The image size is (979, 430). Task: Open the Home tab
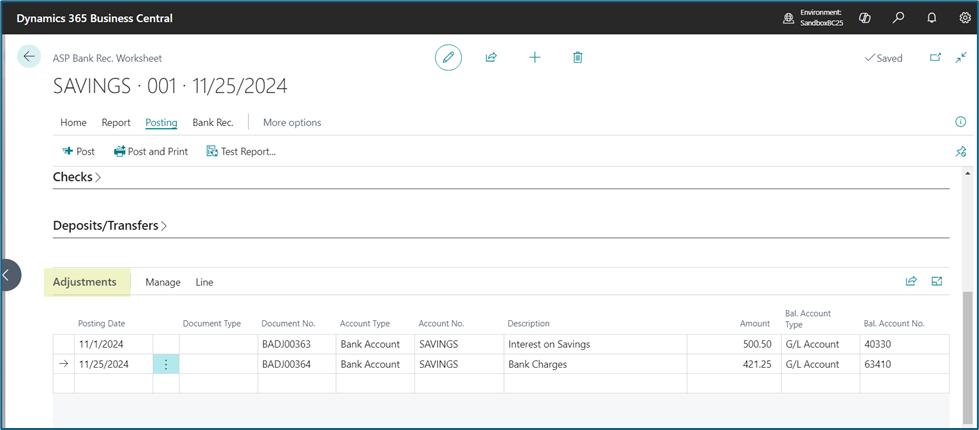73,123
